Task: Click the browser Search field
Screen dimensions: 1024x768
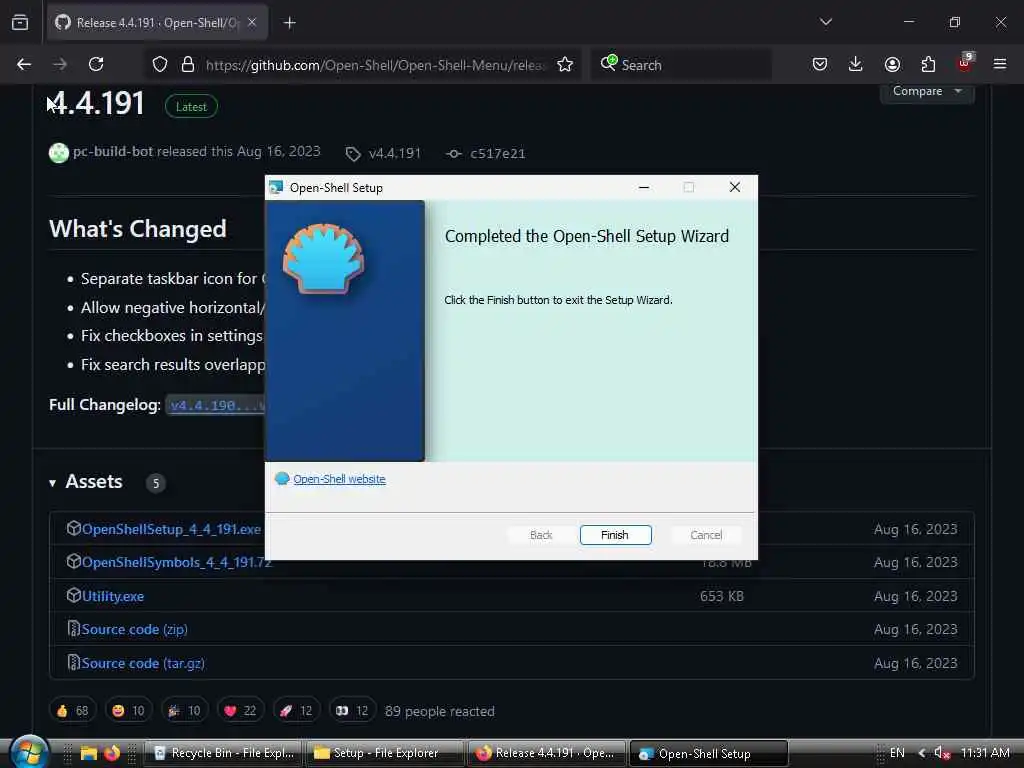Action: pos(682,65)
